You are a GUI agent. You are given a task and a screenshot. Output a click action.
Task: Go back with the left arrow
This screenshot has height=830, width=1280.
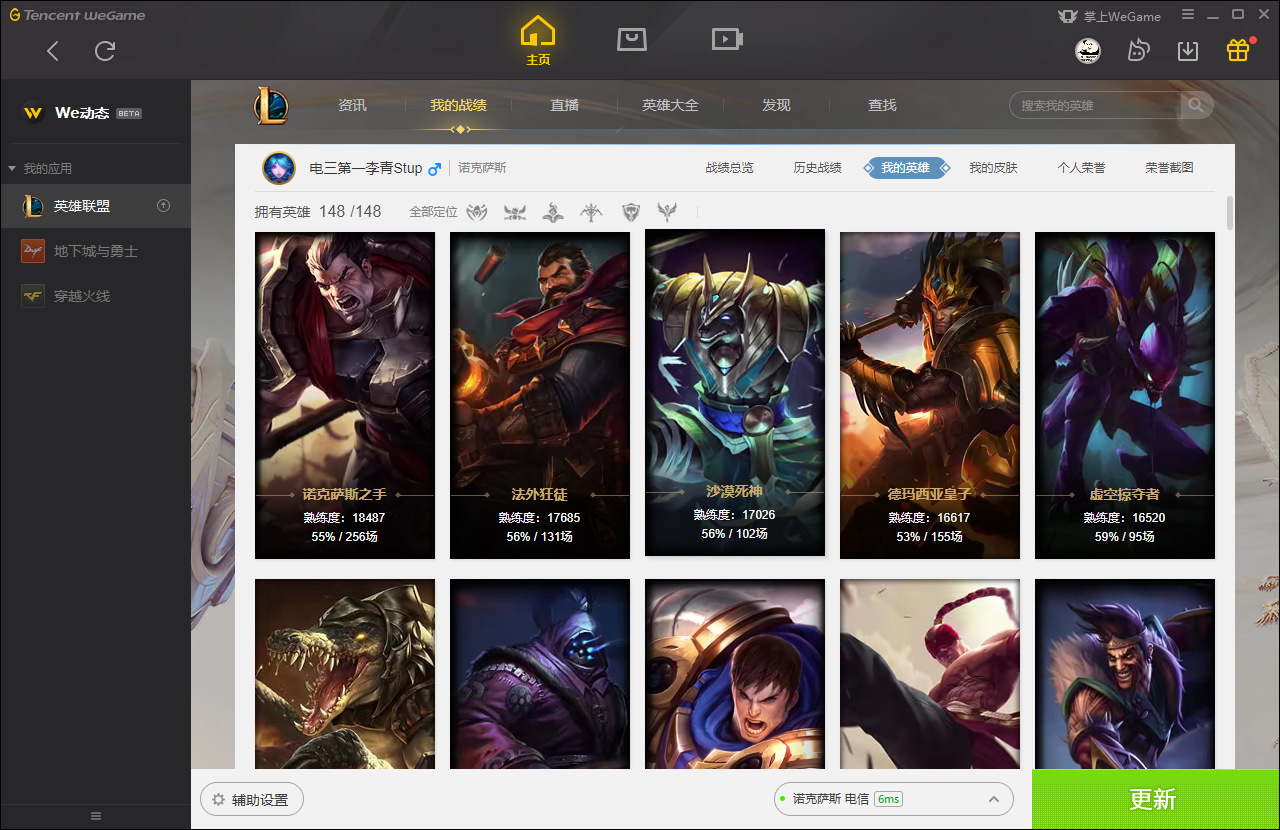[53, 51]
